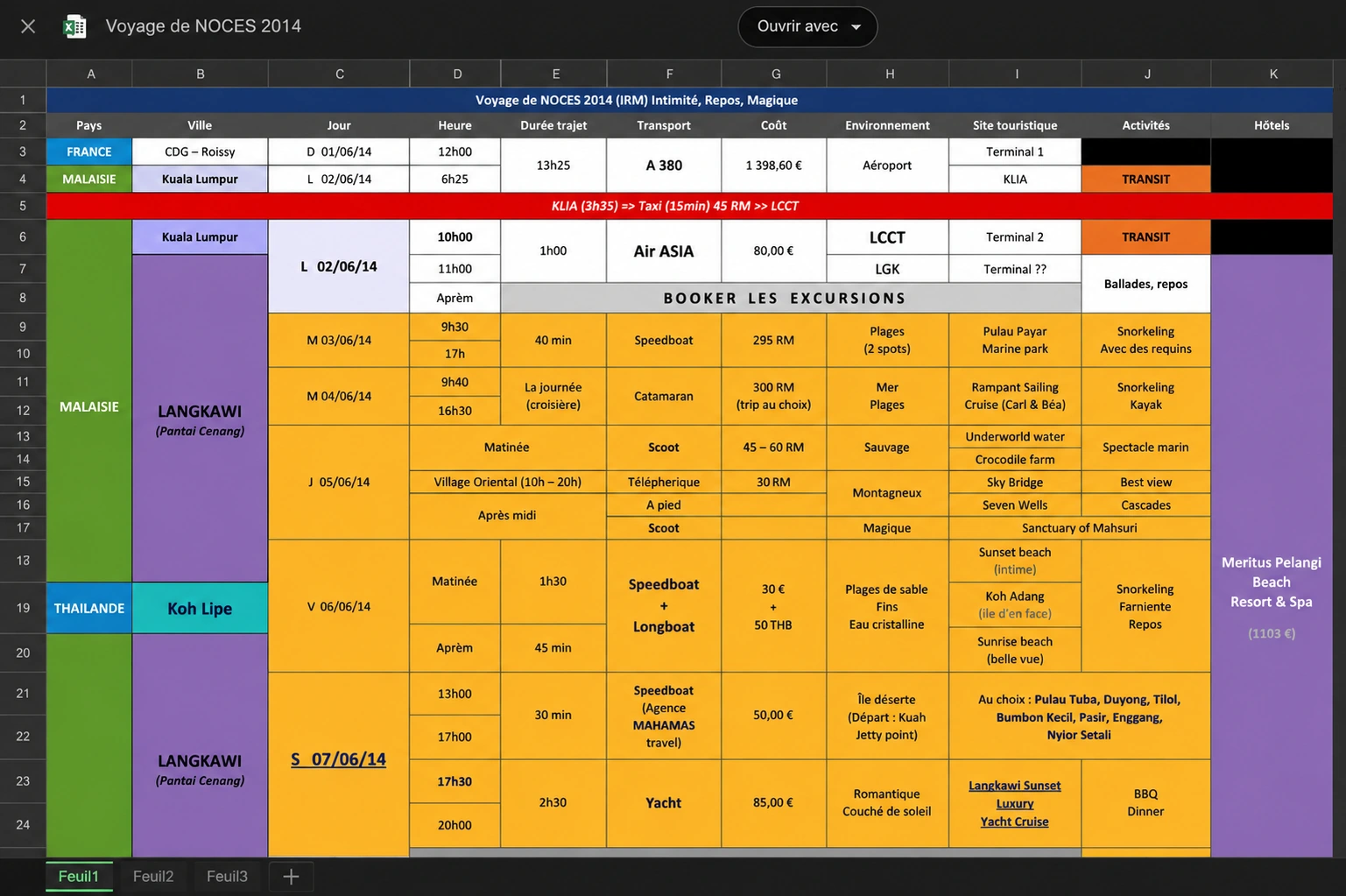Click the 'BBQ Dinner' cell
The image size is (1346, 896).
tap(1145, 802)
